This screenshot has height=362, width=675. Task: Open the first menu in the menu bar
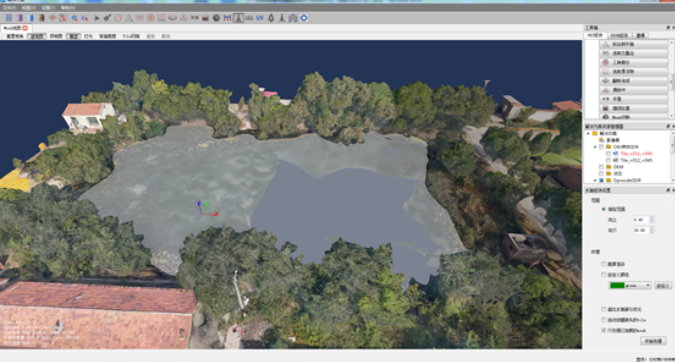(x=9, y=8)
